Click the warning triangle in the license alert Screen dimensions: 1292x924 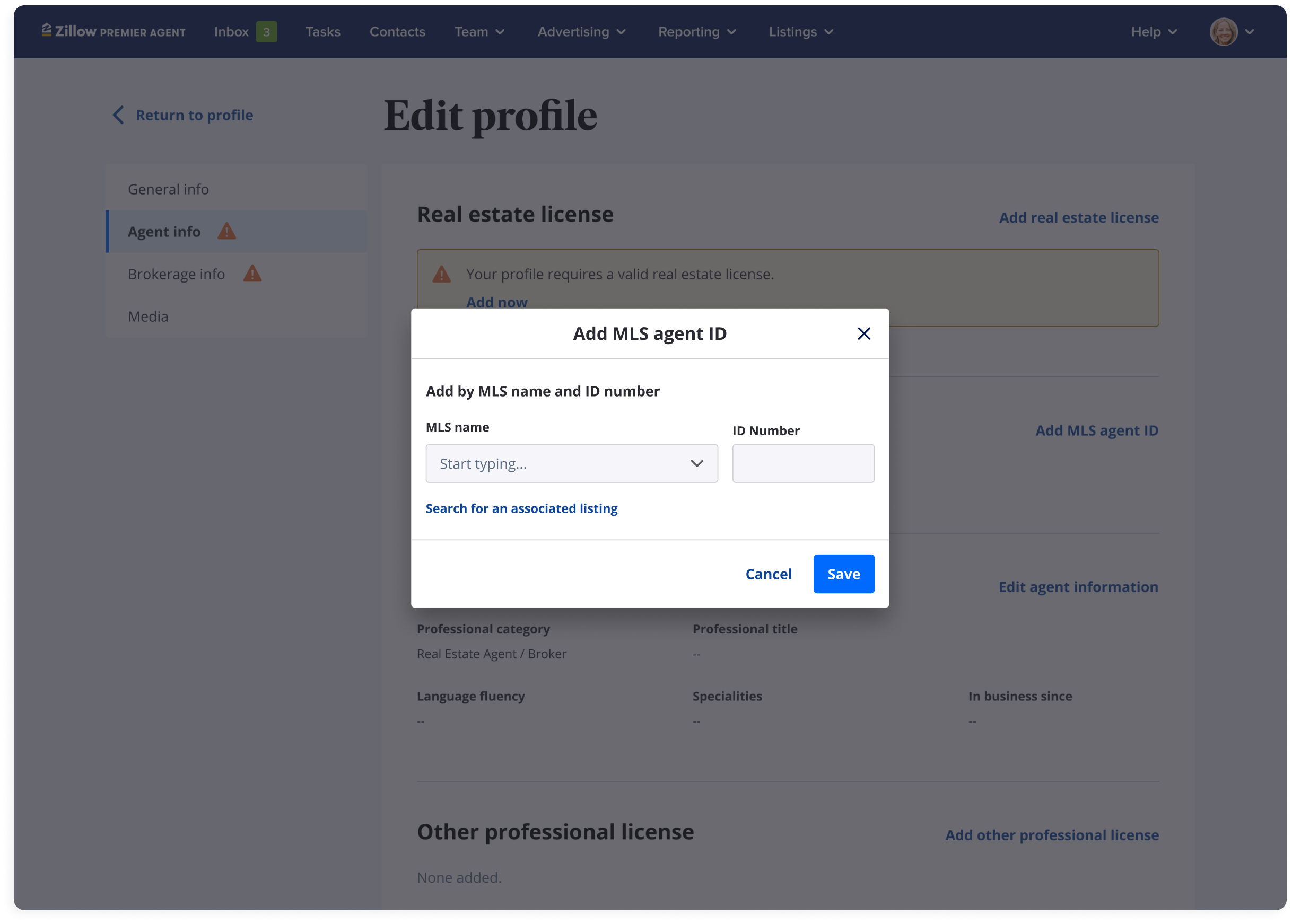[441, 274]
